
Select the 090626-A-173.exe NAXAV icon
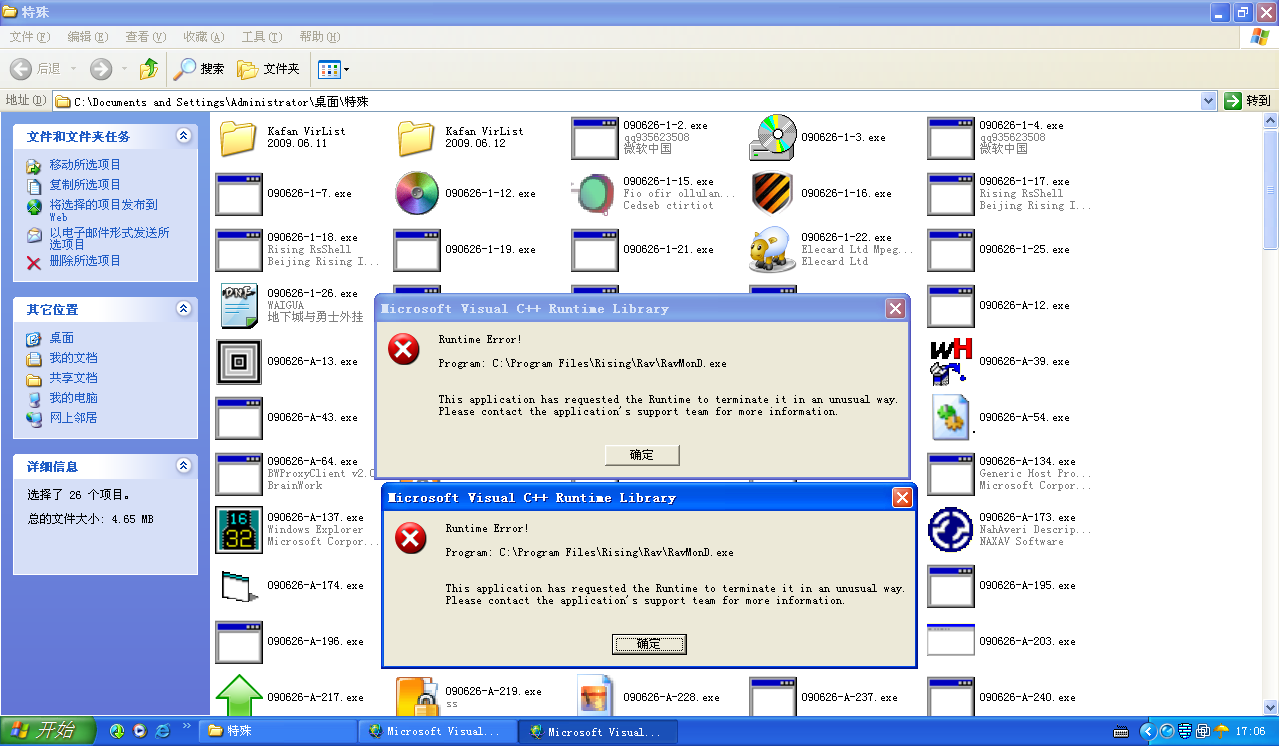(951, 530)
